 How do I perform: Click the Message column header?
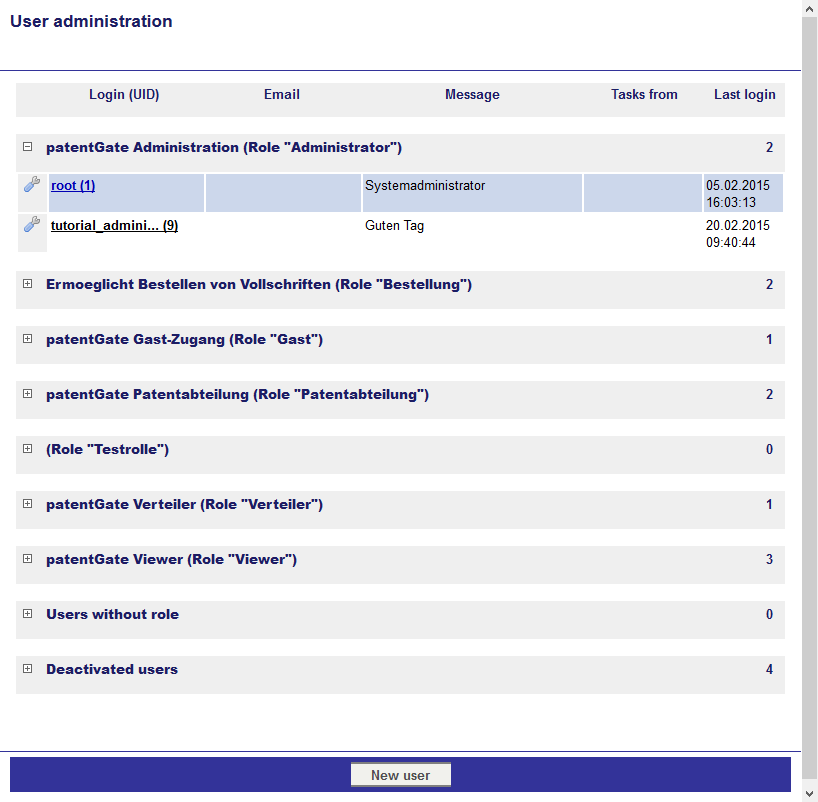(472, 94)
